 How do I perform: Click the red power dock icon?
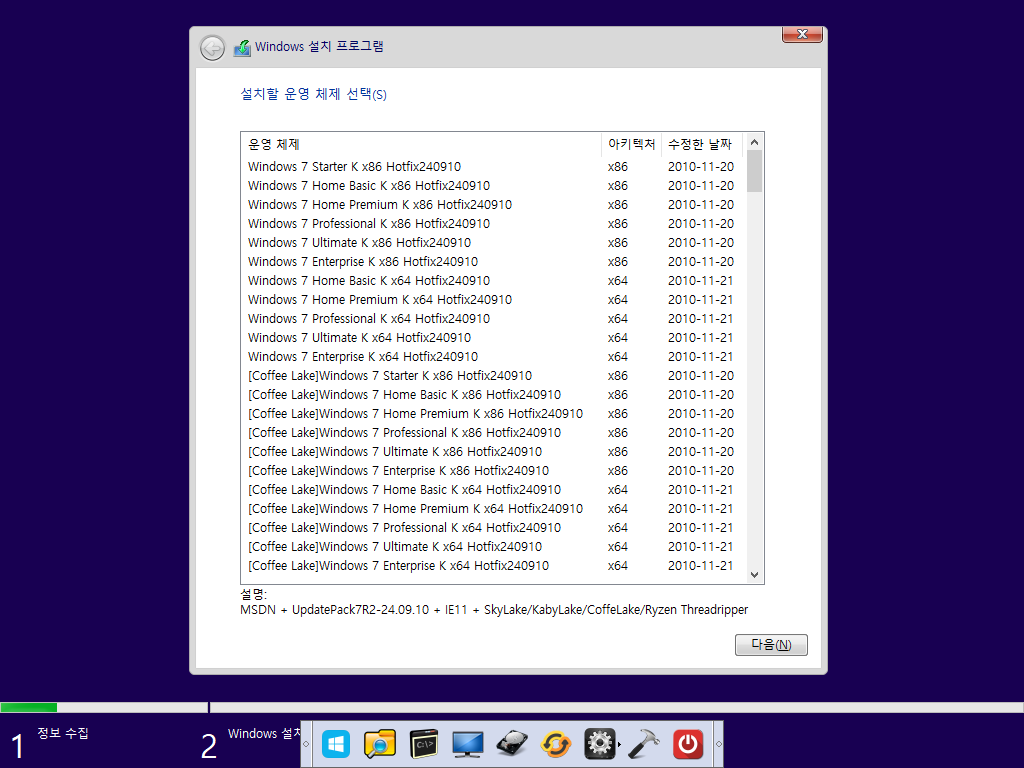pyautogui.click(x=688, y=744)
